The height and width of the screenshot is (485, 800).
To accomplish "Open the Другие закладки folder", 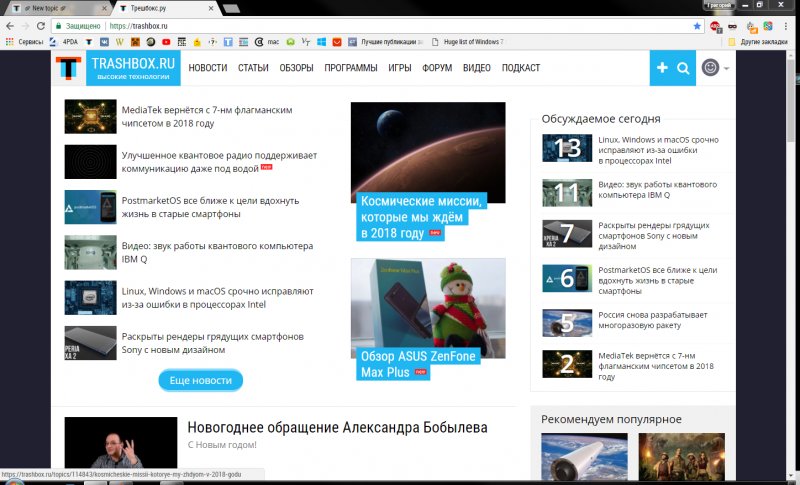I will point(758,42).
